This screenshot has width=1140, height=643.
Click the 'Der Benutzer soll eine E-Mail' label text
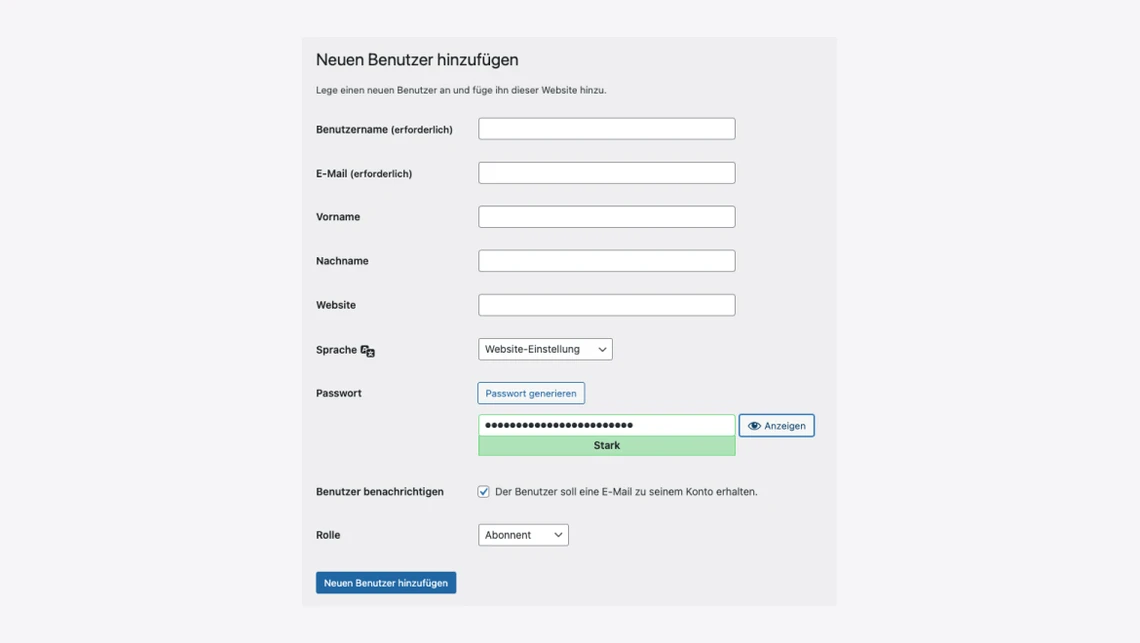point(626,492)
